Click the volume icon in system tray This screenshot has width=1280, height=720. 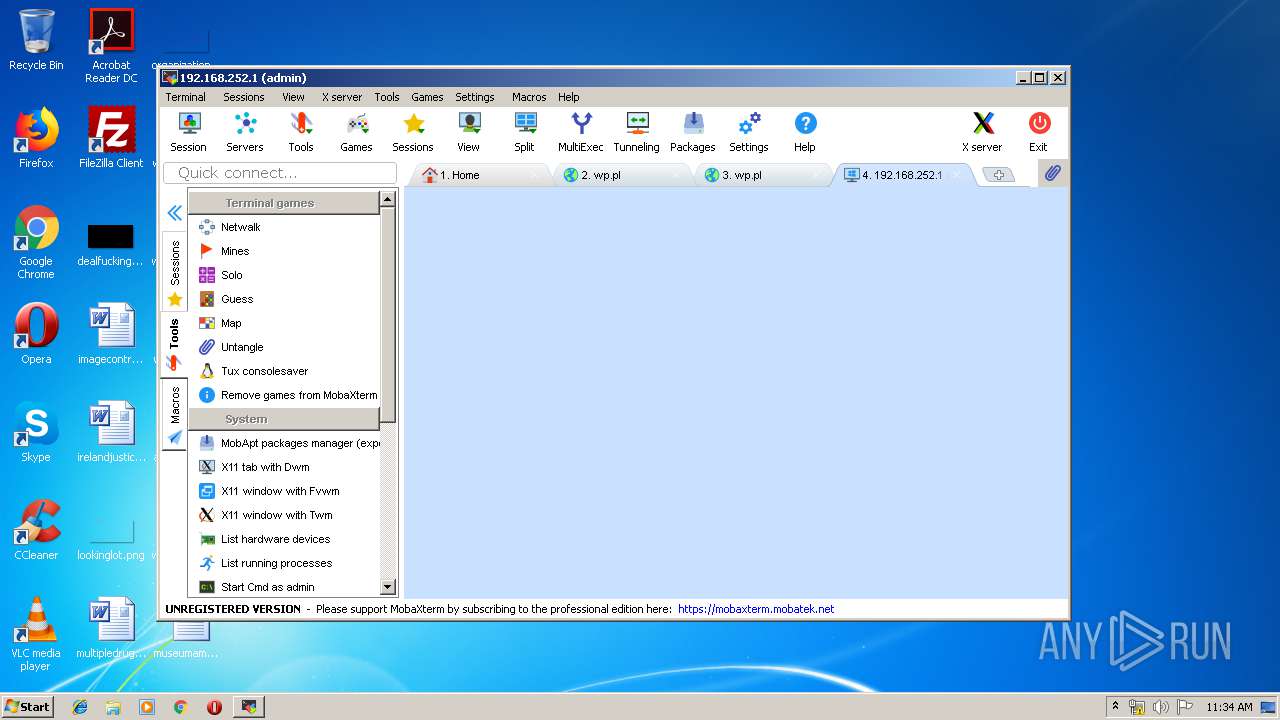pyautogui.click(x=1161, y=707)
